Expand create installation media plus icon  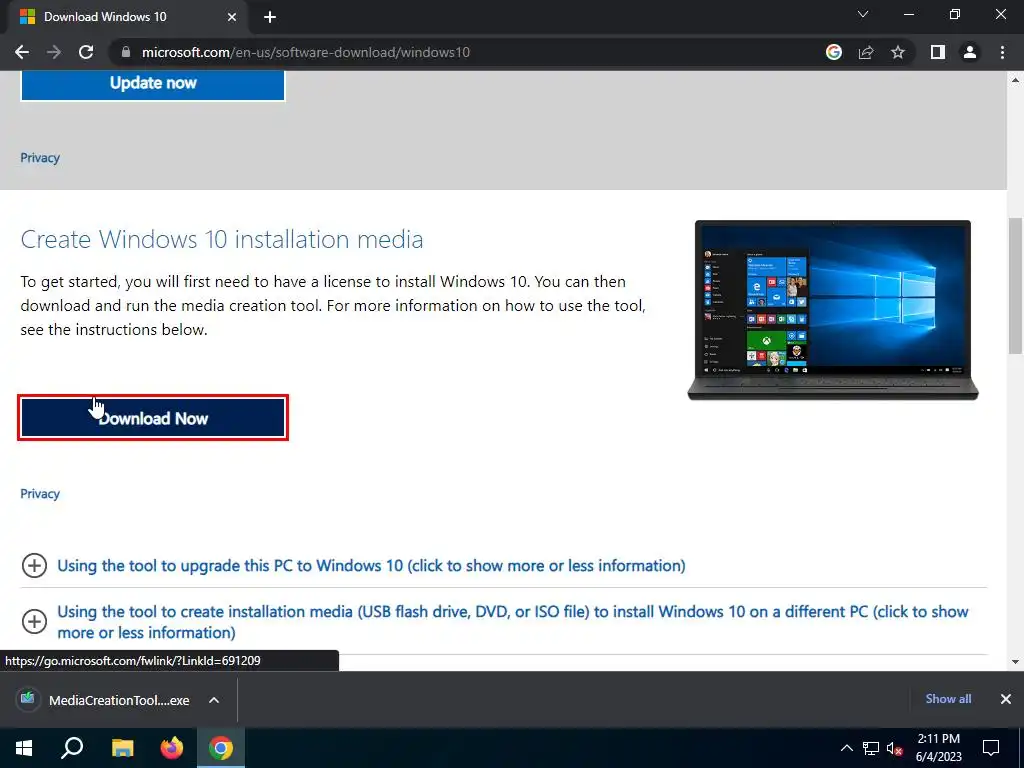(x=34, y=621)
